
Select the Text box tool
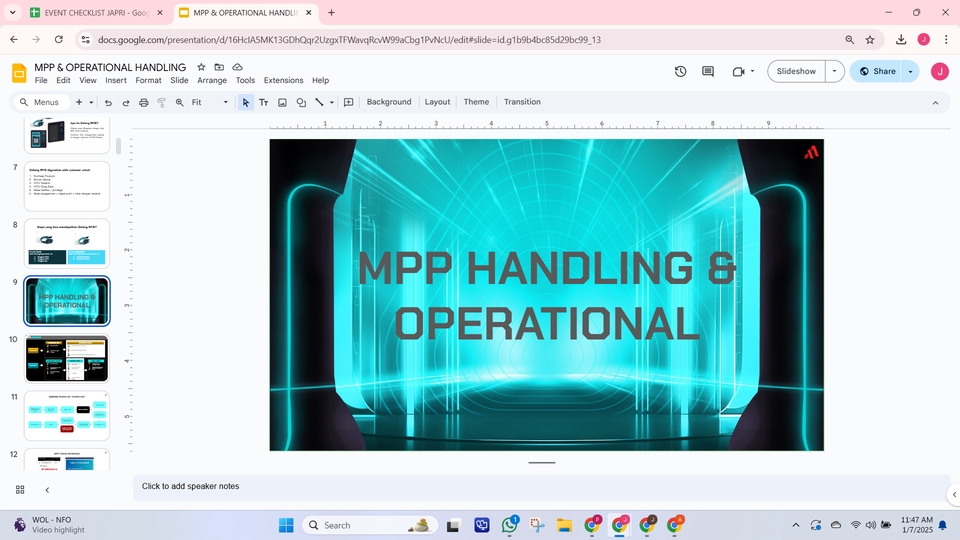pos(264,102)
